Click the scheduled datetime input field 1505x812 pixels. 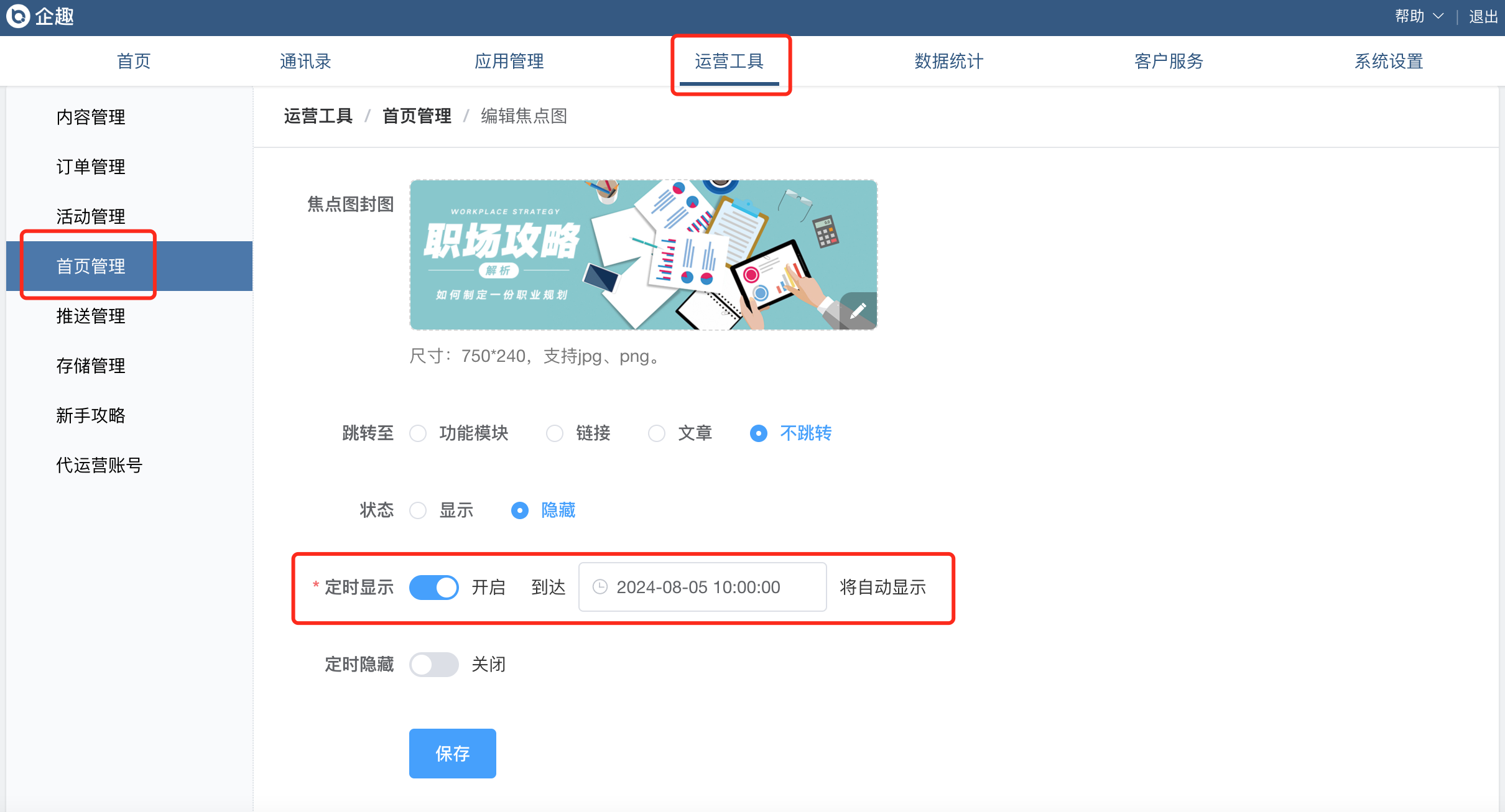point(703,587)
